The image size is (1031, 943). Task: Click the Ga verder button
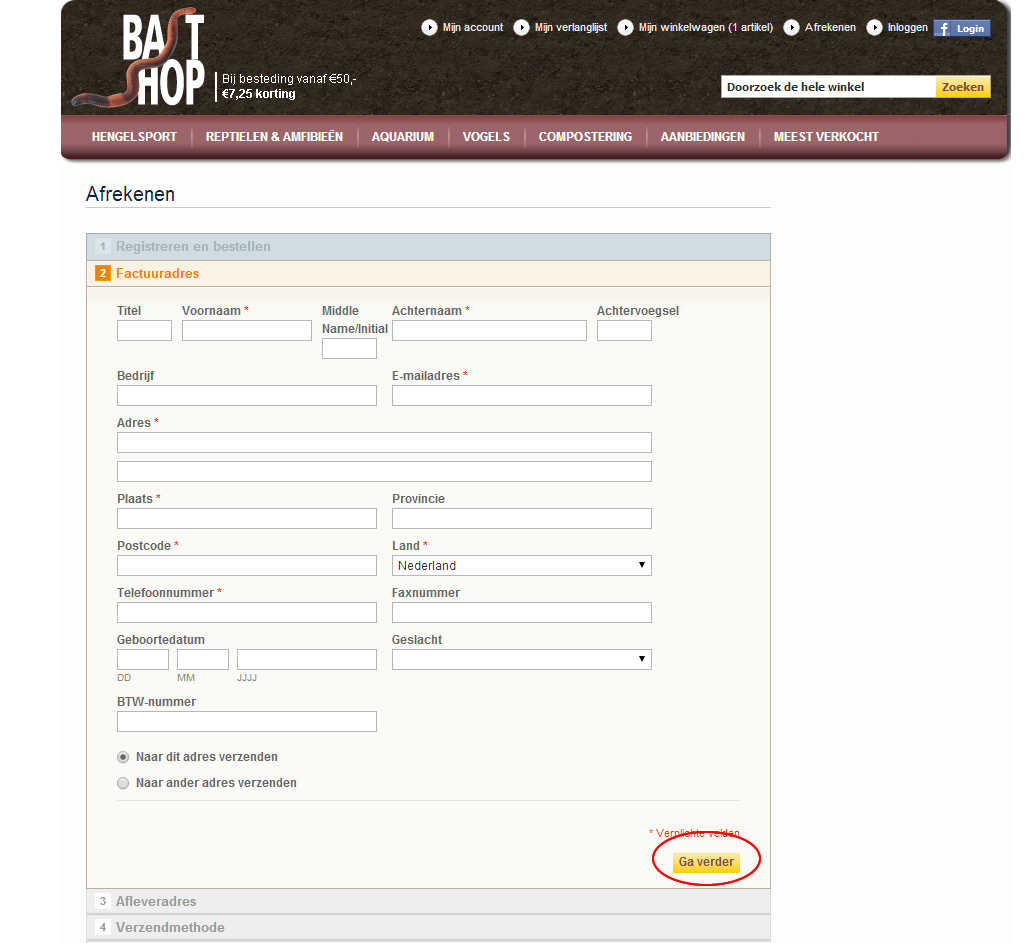[x=706, y=862]
